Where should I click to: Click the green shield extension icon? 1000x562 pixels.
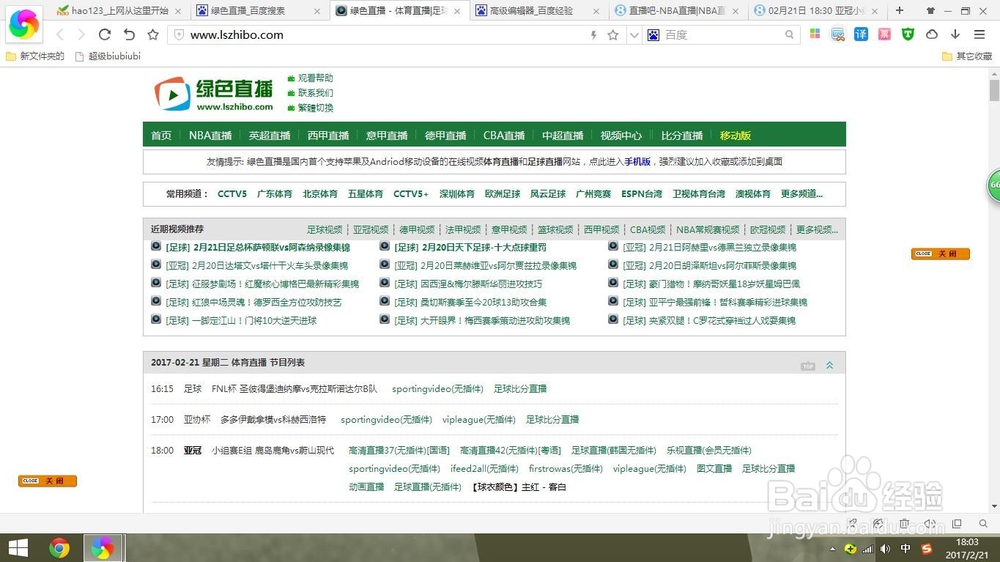[908, 34]
